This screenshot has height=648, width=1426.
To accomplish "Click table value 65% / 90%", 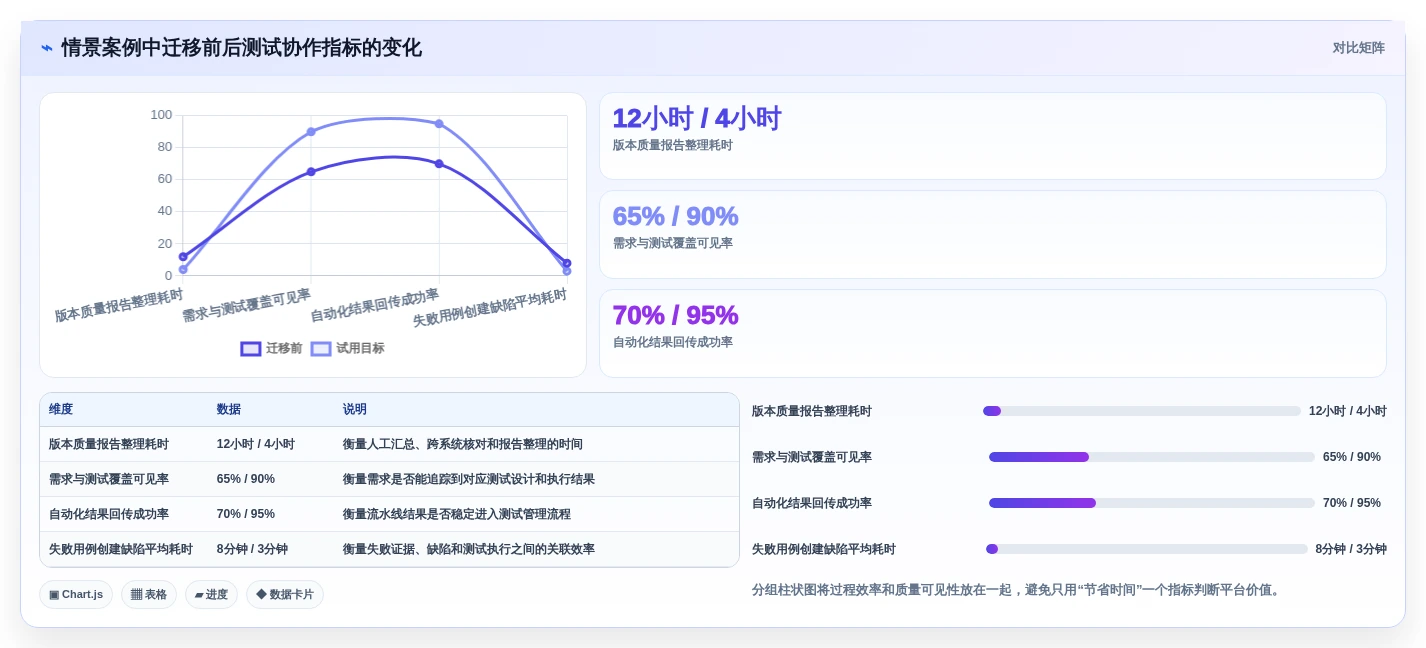I will click(246, 479).
